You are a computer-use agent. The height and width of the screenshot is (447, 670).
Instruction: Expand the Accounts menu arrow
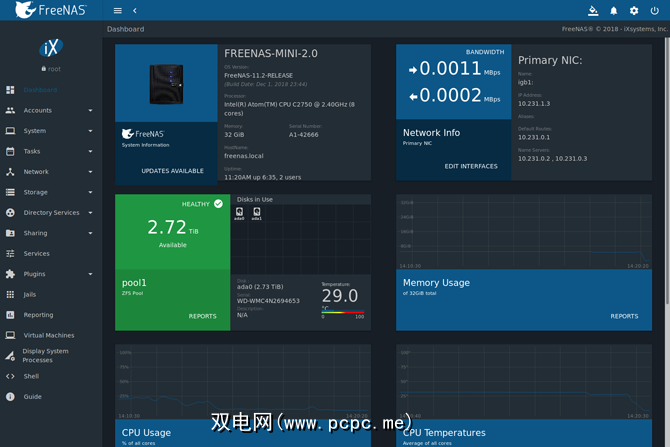click(x=90, y=110)
